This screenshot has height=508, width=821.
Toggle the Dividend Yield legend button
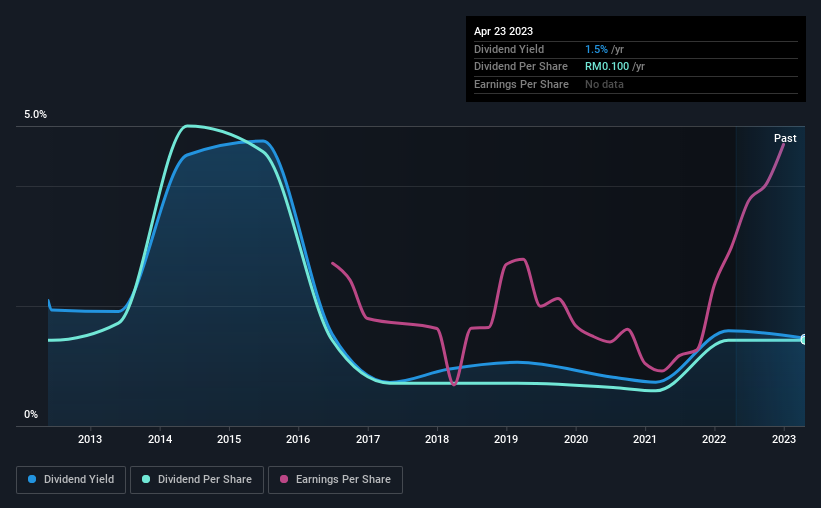71,480
